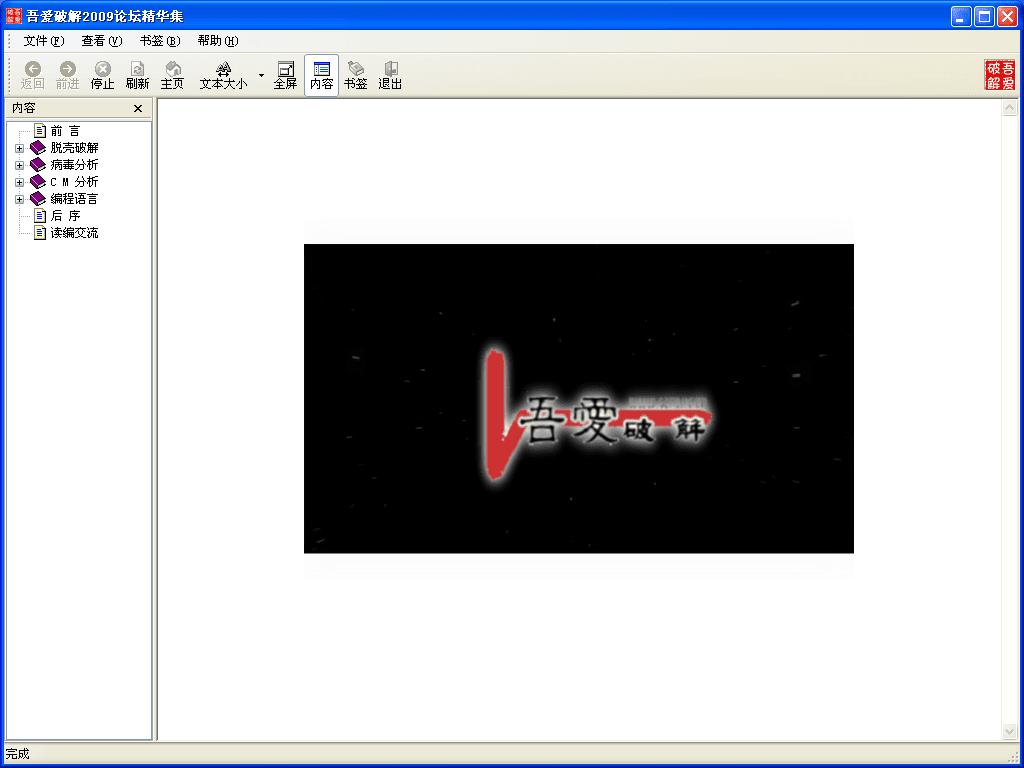Image resolution: width=1024 pixels, height=768 pixels.
Task: Open the 文件(F) menu
Action: pyautogui.click(x=44, y=41)
